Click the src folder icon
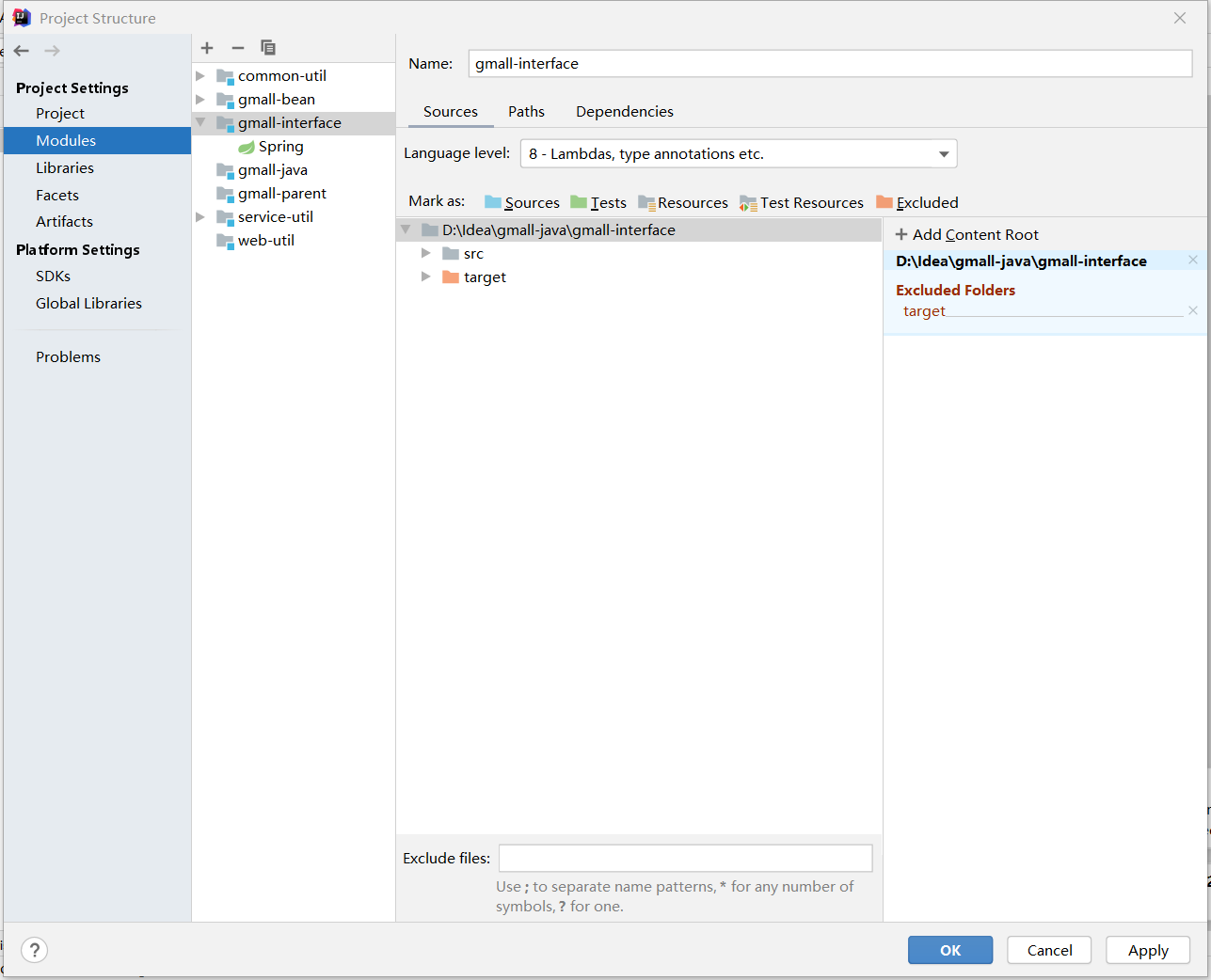The width and height of the screenshot is (1211, 980). coord(451,254)
